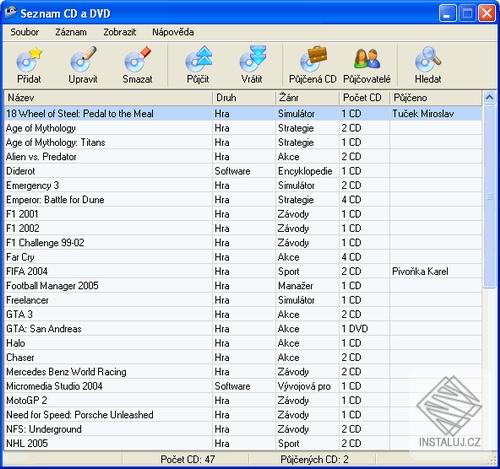The height and width of the screenshot is (469, 500).
Task: Select the Age of Mythology row
Action: point(243,128)
